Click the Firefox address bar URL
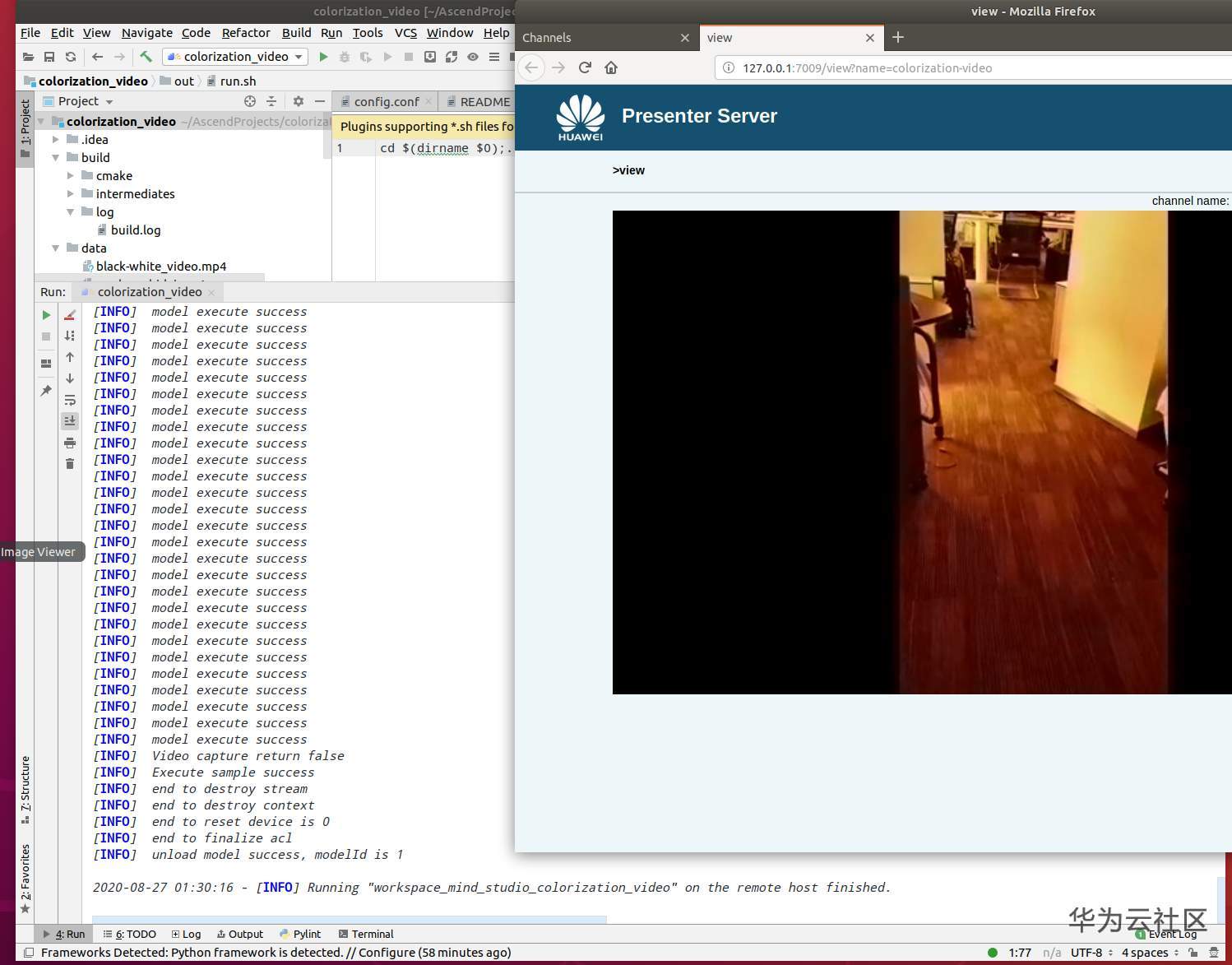This screenshot has height=965, width=1232. [867, 68]
